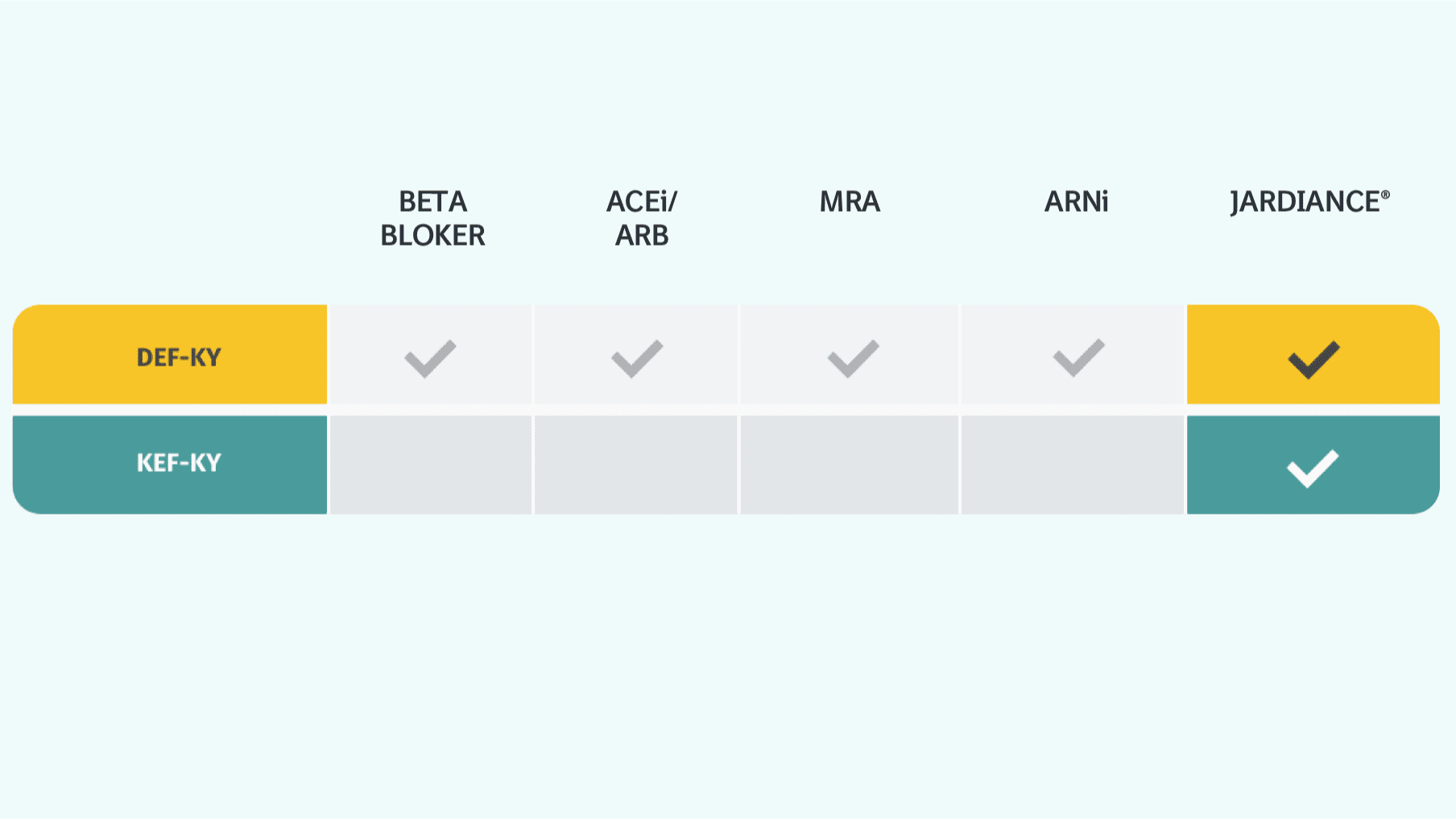Check the empty KEF-KY cell under MRA
Image resolution: width=1456 pixels, height=819 pixels.
coord(850,465)
